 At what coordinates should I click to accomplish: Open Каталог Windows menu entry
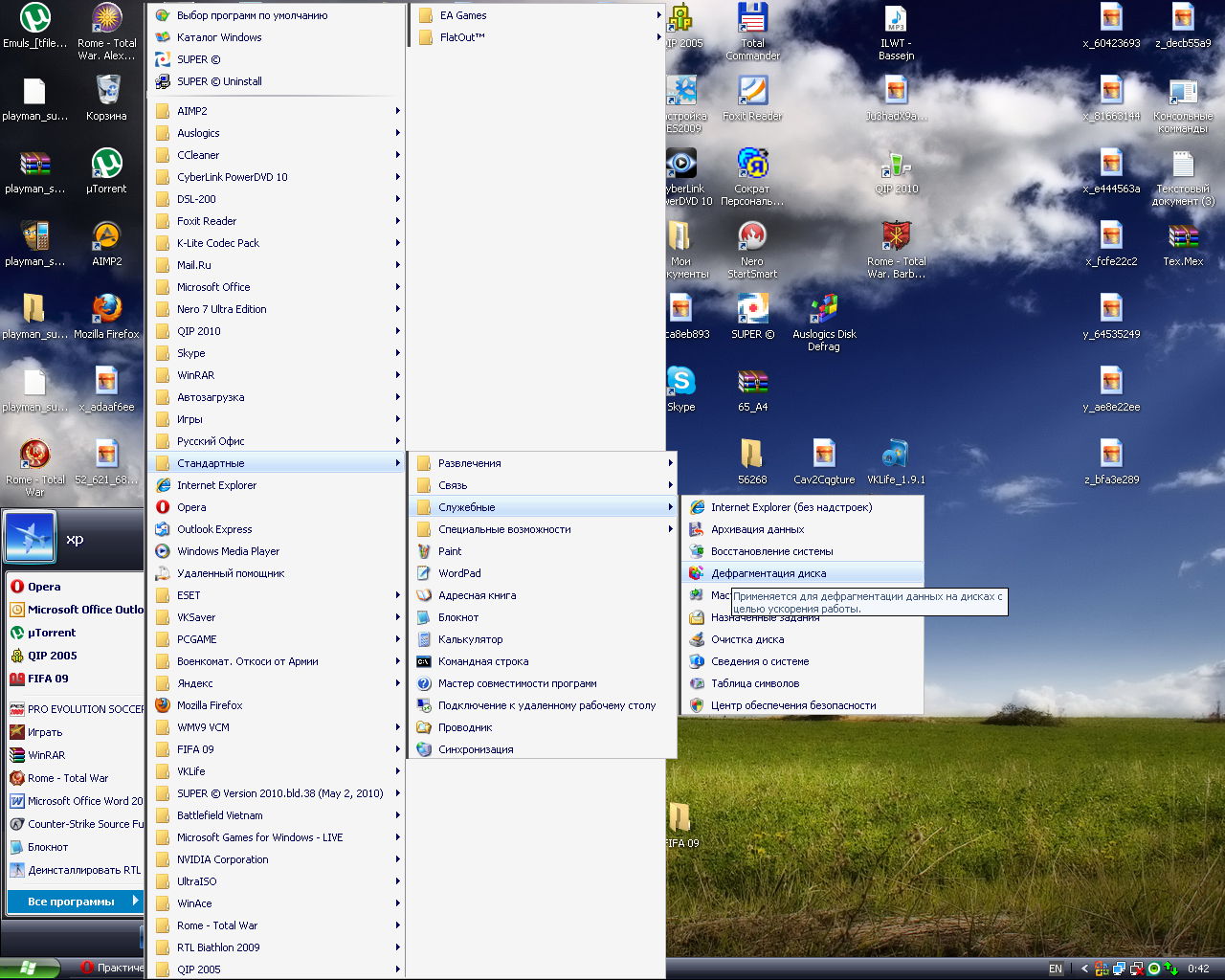pyautogui.click(x=277, y=37)
